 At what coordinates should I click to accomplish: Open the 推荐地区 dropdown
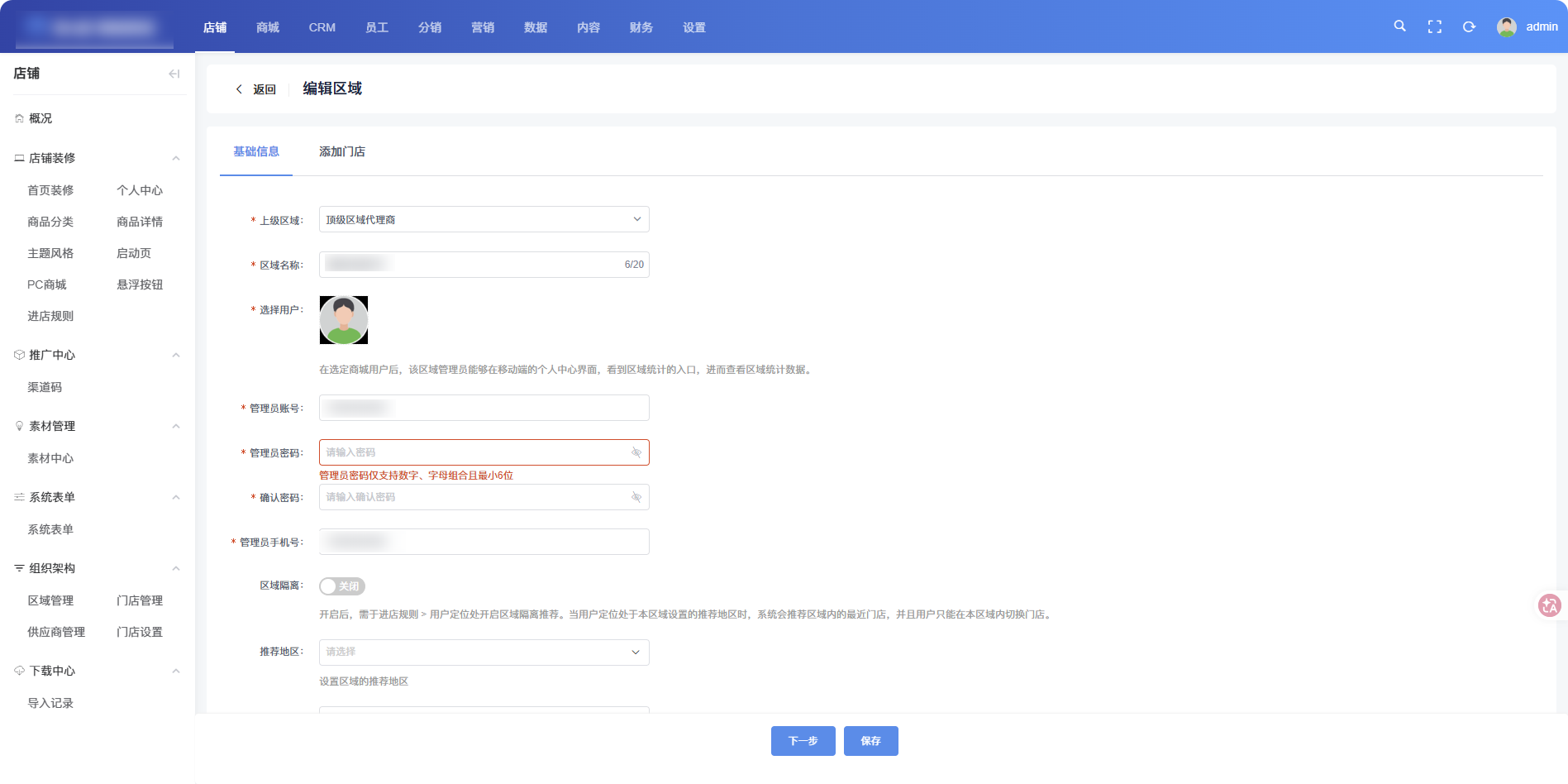484,652
